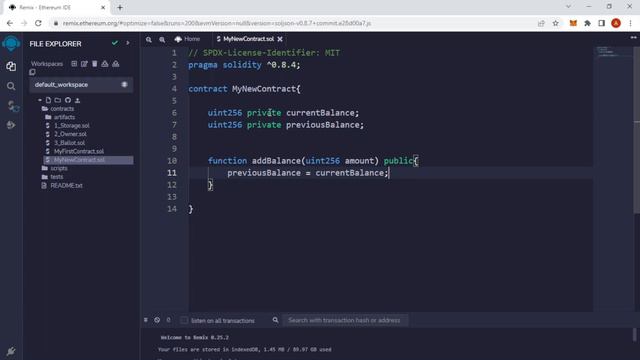Zoom out the editor font

[x=149, y=40]
